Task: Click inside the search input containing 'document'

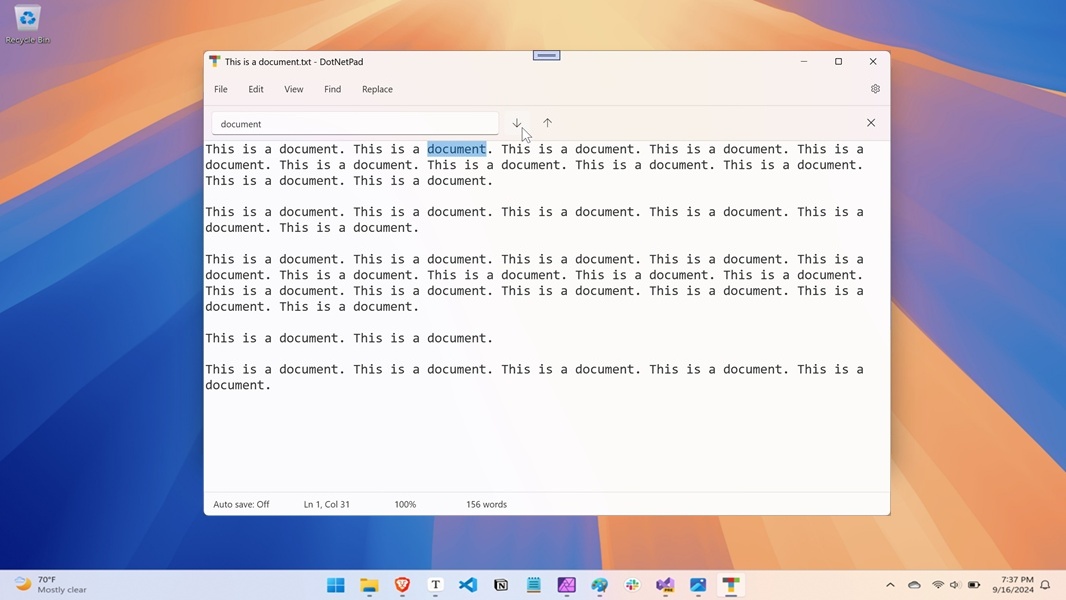Action: pos(354,123)
